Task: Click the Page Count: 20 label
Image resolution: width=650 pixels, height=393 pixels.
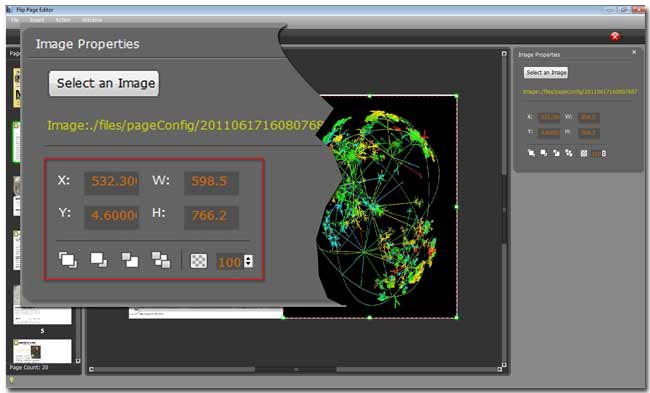Action: [x=29, y=367]
